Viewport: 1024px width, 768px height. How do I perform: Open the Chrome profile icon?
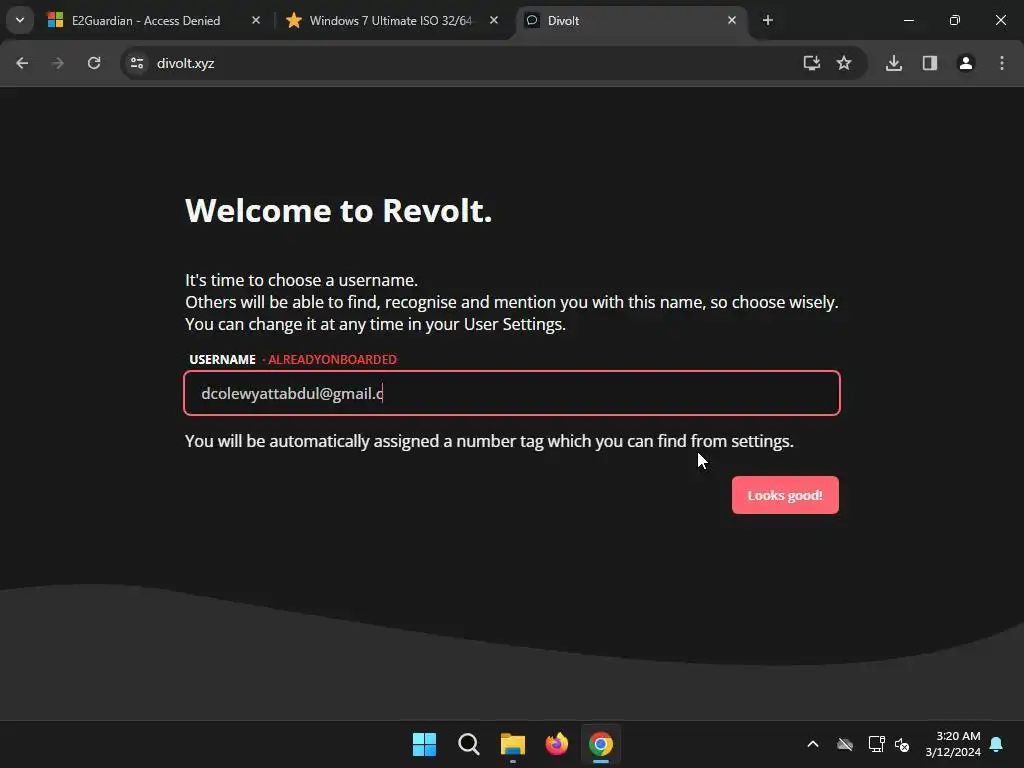pyautogui.click(x=966, y=63)
